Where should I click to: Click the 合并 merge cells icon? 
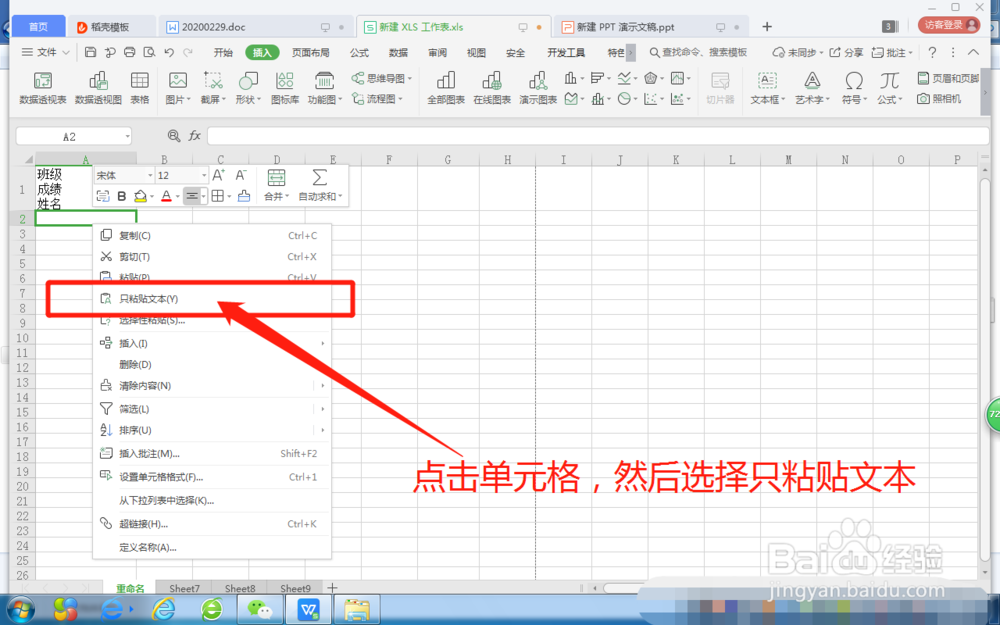[276, 177]
